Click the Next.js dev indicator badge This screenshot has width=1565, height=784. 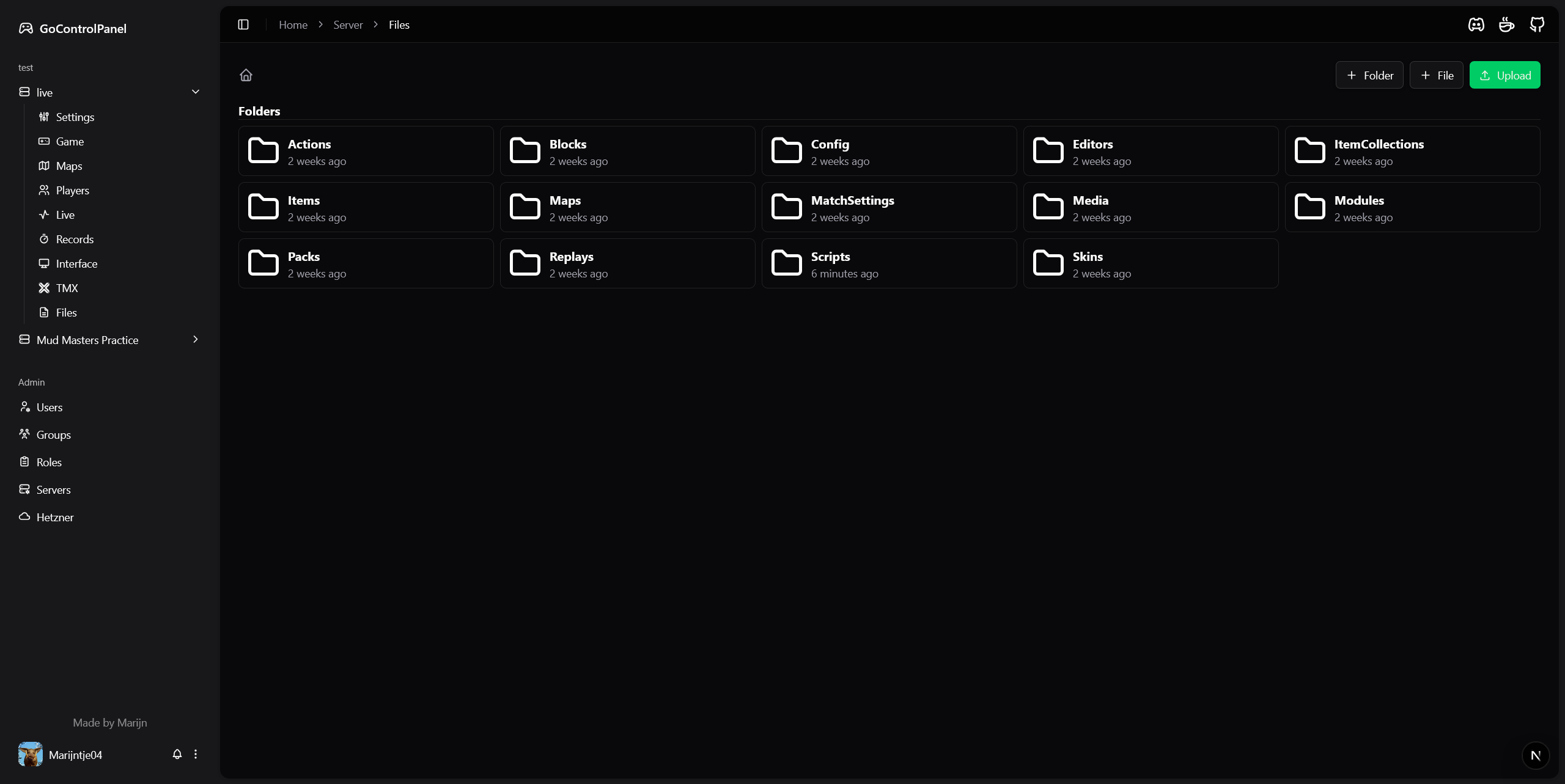(x=1535, y=755)
